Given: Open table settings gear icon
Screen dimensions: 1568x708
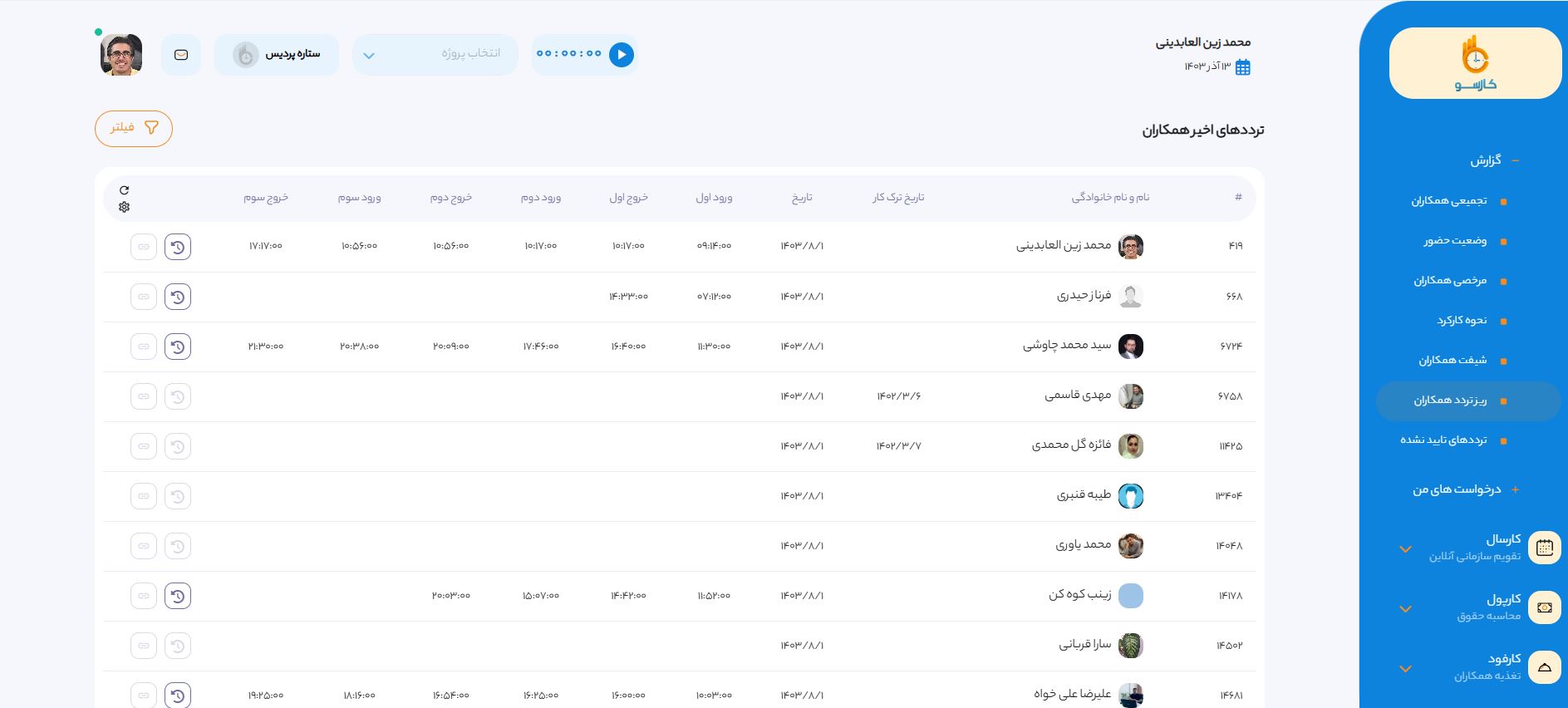Looking at the screenshot, I should click(x=125, y=207).
